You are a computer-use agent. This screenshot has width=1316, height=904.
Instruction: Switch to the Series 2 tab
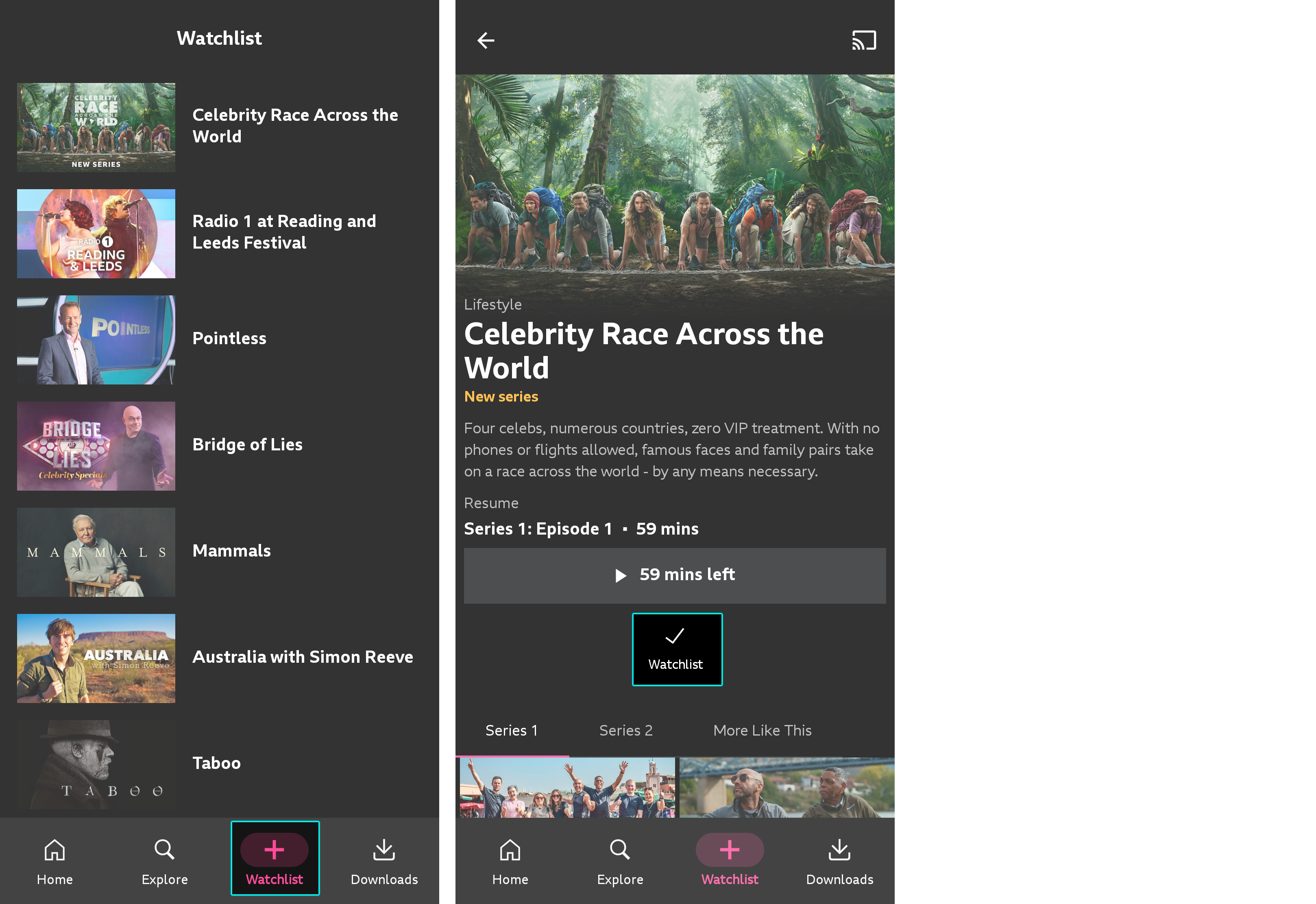click(x=626, y=731)
